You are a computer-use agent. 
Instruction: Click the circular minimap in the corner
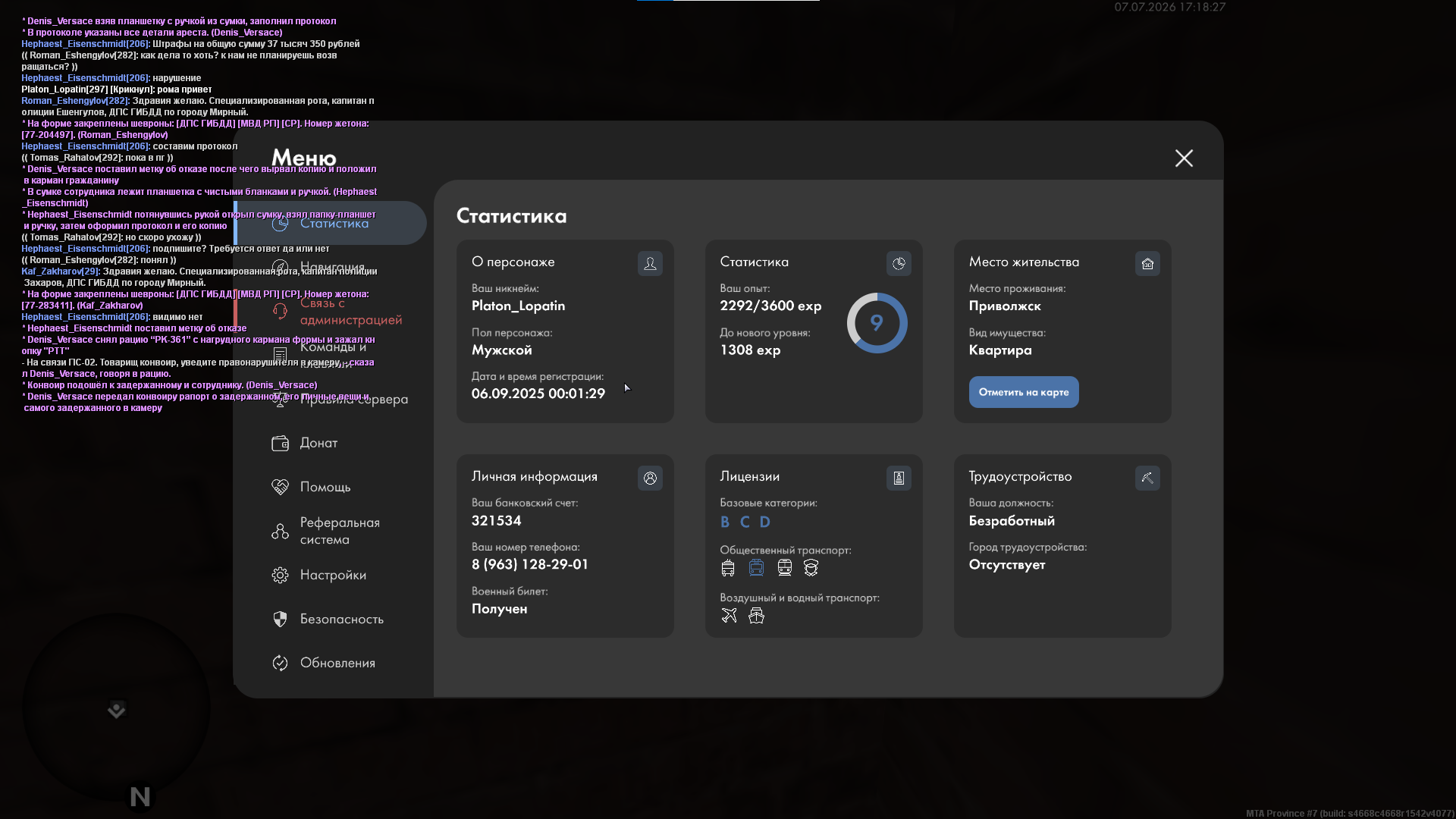[116, 708]
